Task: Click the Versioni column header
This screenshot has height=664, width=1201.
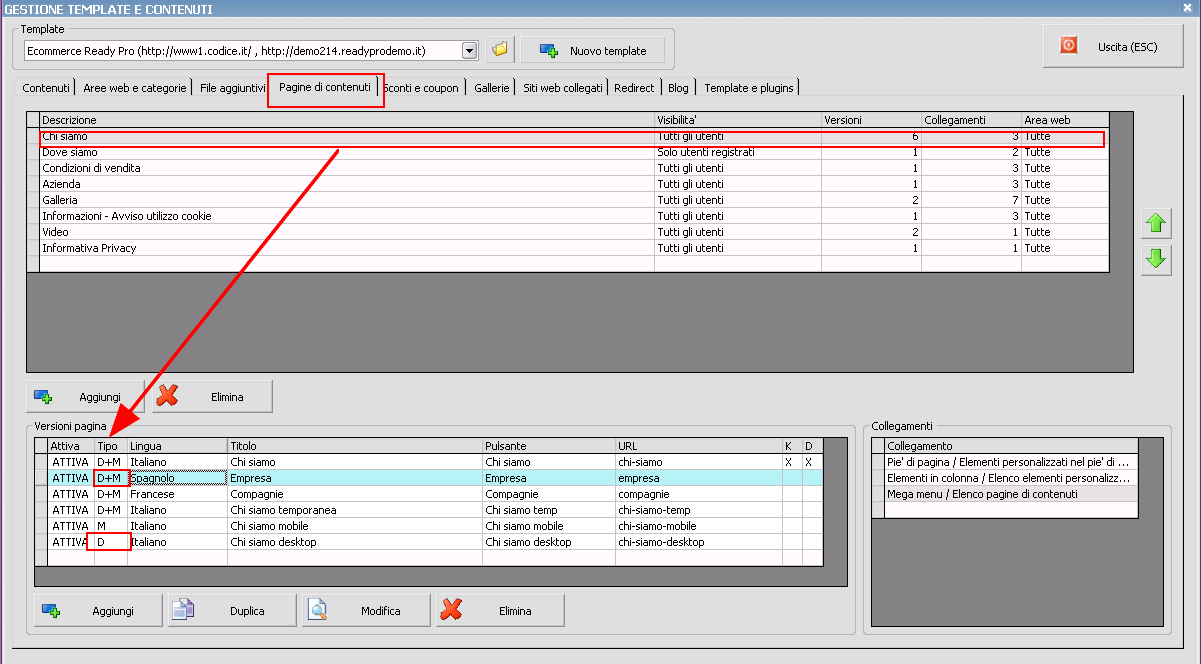Action: tap(871, 120)
